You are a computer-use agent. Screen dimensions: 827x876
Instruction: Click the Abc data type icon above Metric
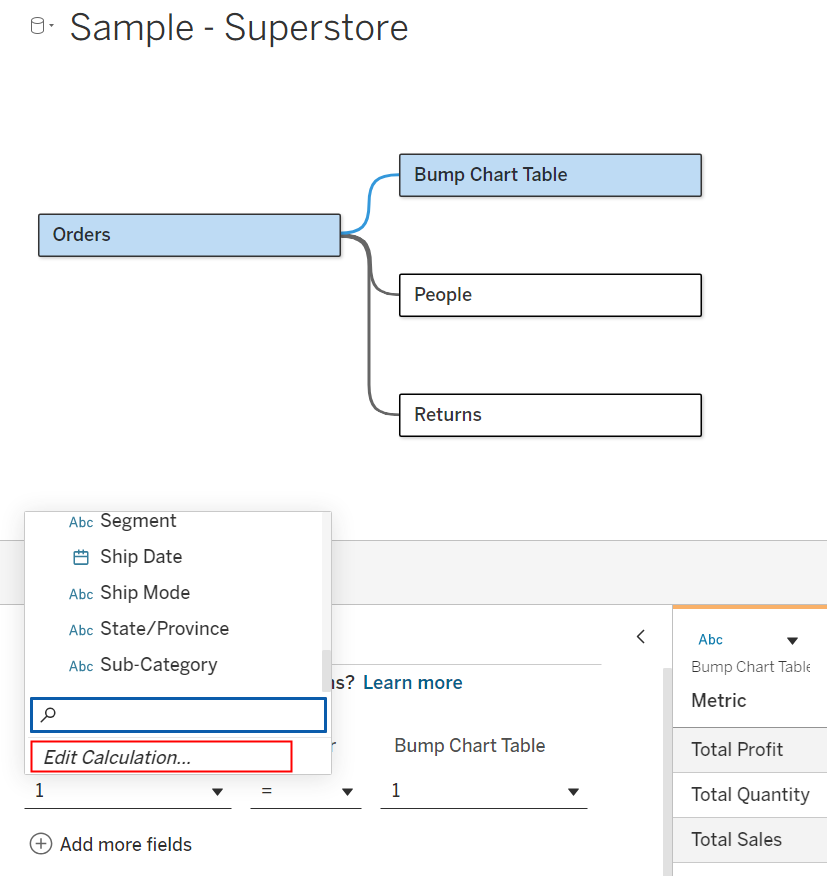(710, 640)
